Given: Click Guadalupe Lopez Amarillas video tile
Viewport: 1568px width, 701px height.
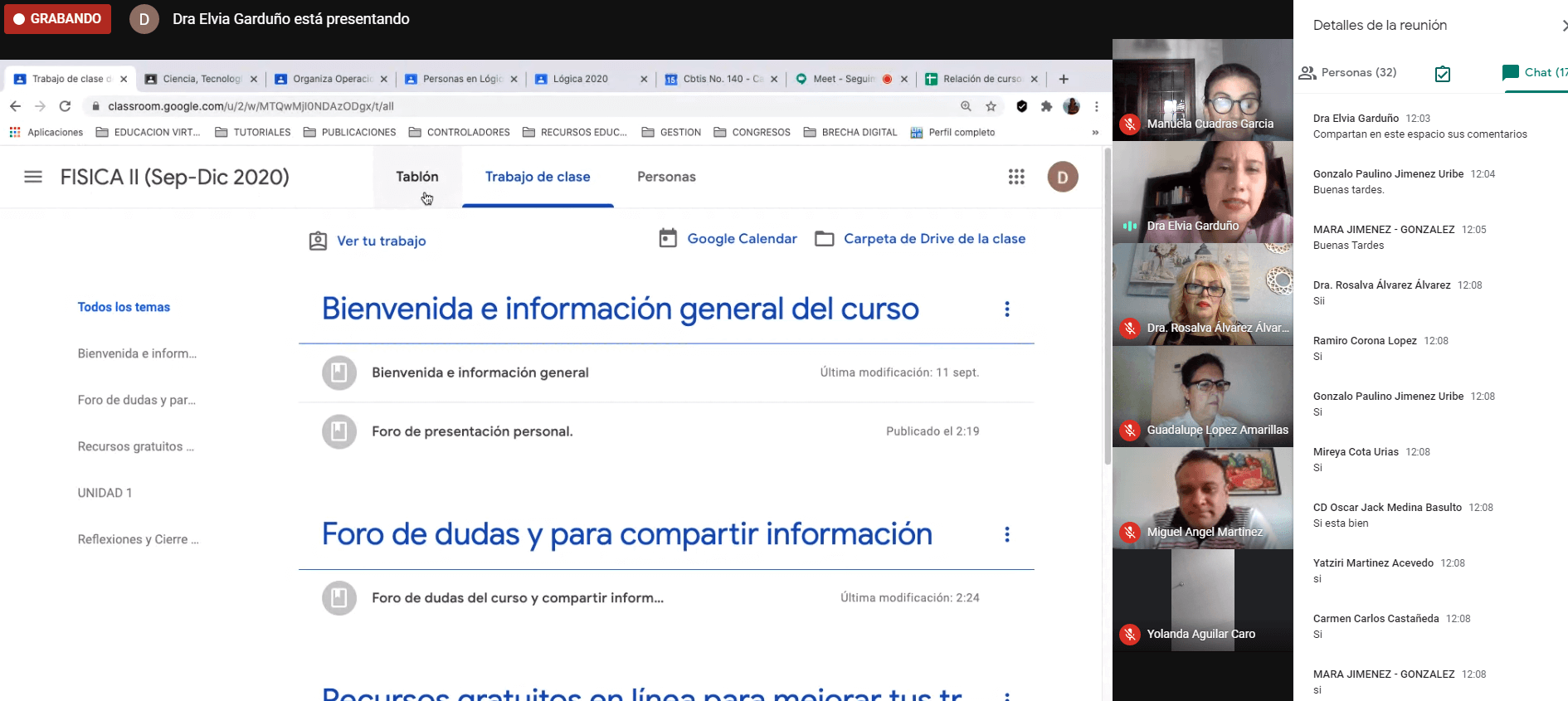Looking at the screenshot, I should [1202, 396].
